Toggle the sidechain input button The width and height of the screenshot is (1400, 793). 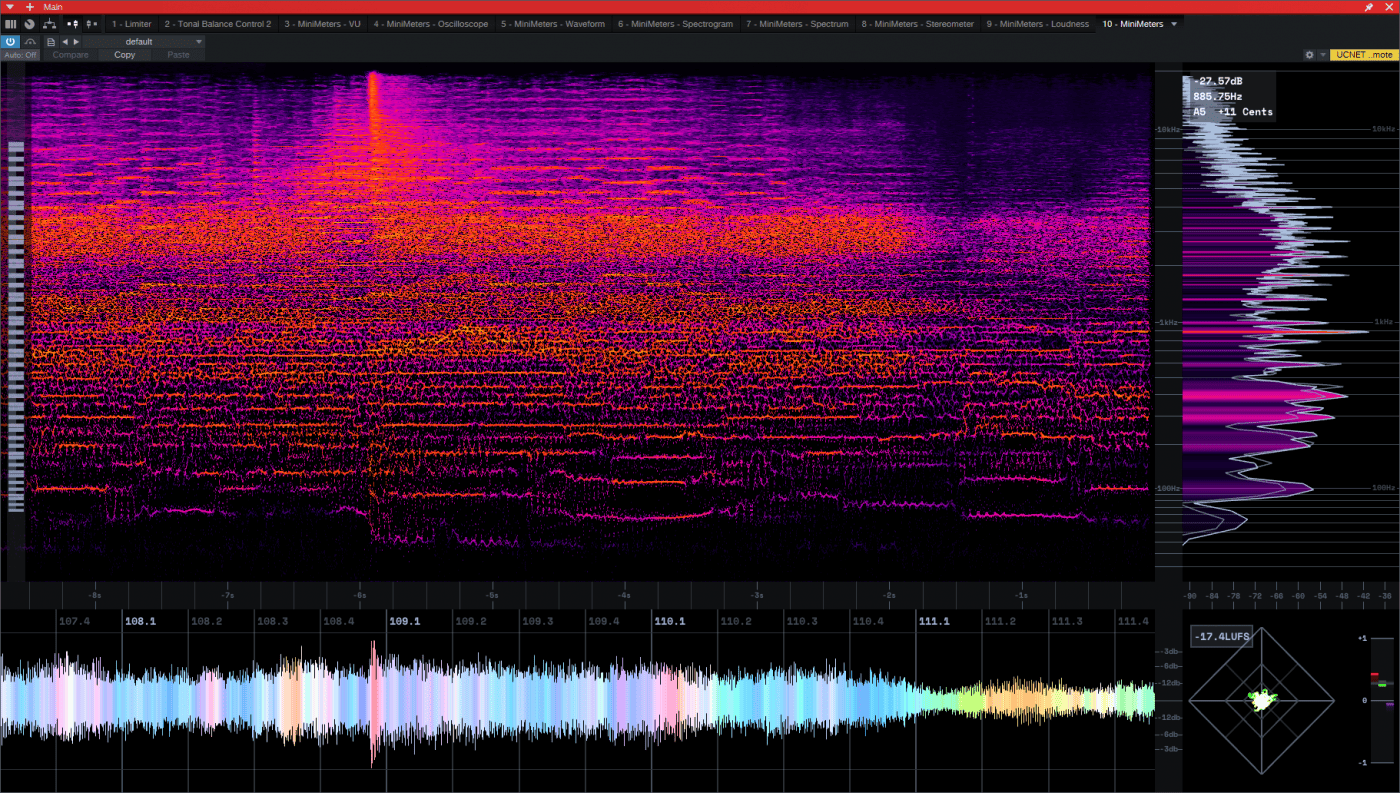[x=31, y=42]
